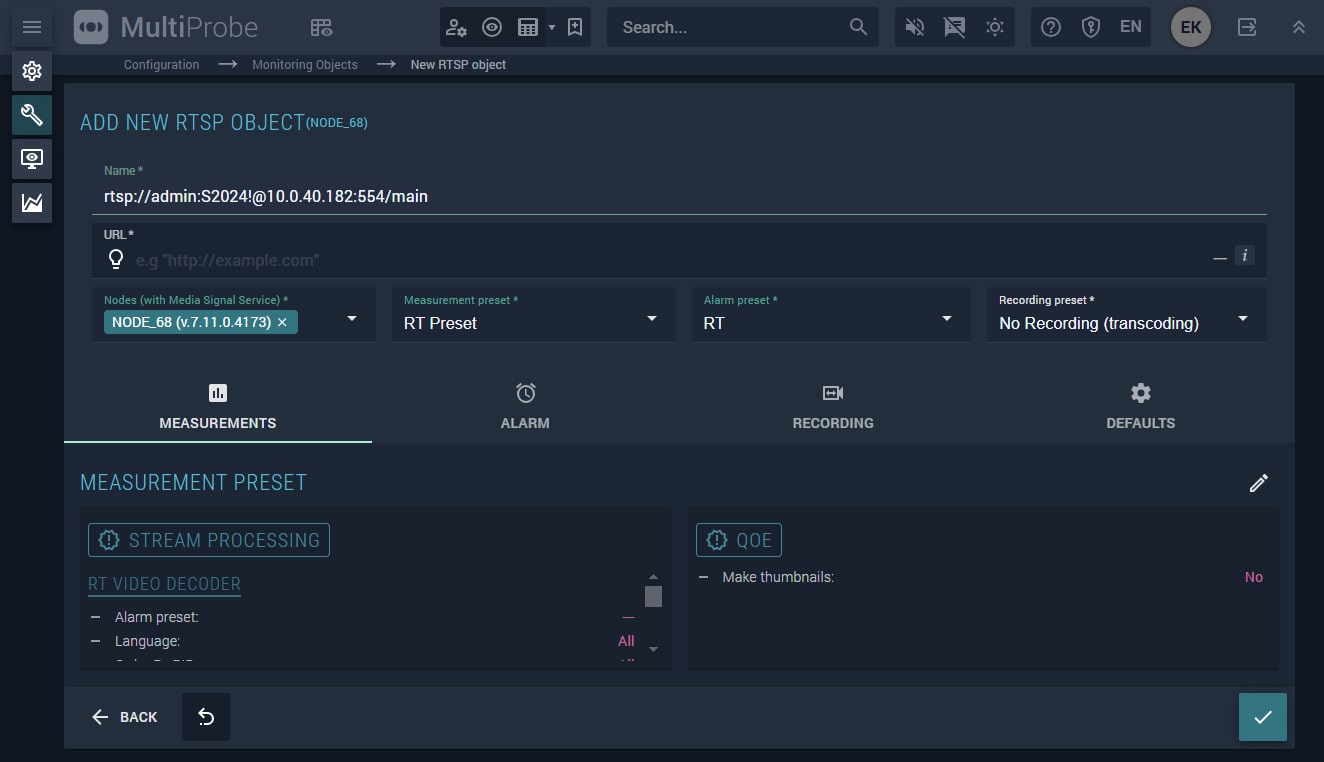Open the chart analytics sidebar icon
The height and width of the screenshot is (762, 1324).
[32, 202]
